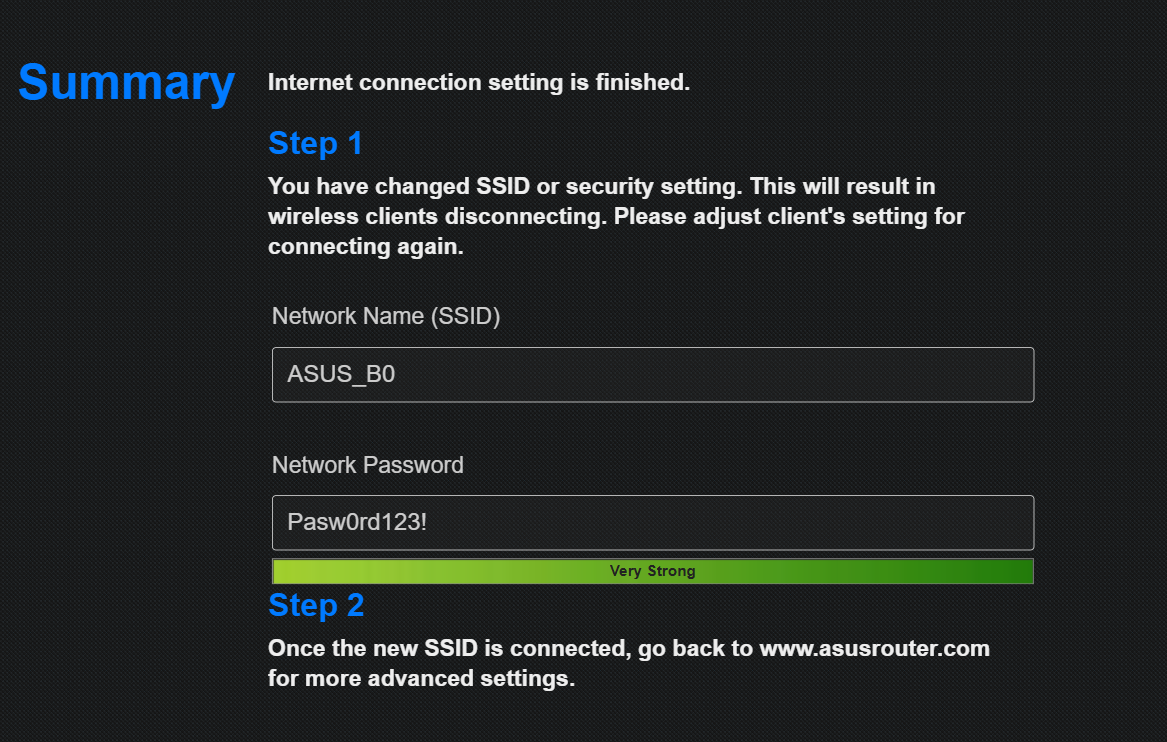Viewport: 1167px width, 742px height.
Task: Select the Step 2 heading
Action: pos(316,605)
